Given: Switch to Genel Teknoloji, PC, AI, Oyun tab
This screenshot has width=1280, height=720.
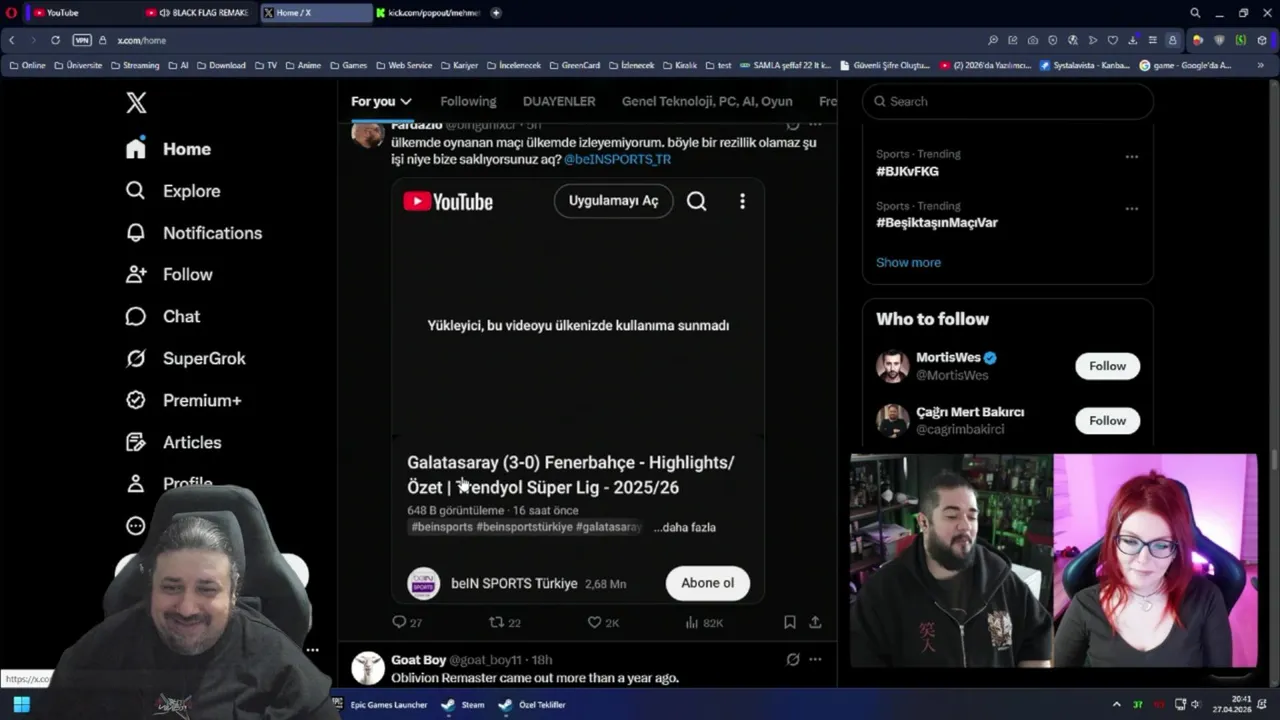Looking at the screenshot, I should click(707, 101).
